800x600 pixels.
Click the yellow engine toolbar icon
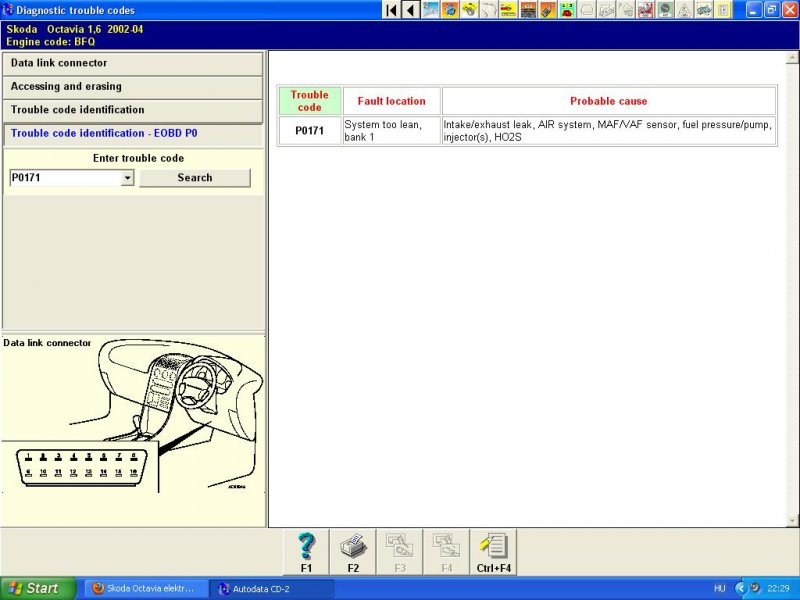point(469,10)
